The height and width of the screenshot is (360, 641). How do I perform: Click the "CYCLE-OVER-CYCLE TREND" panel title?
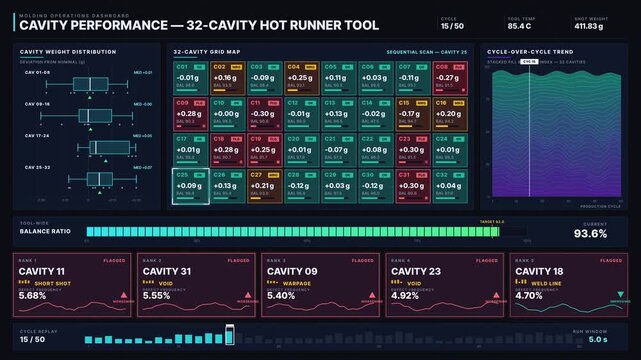(x=530, y=52)
